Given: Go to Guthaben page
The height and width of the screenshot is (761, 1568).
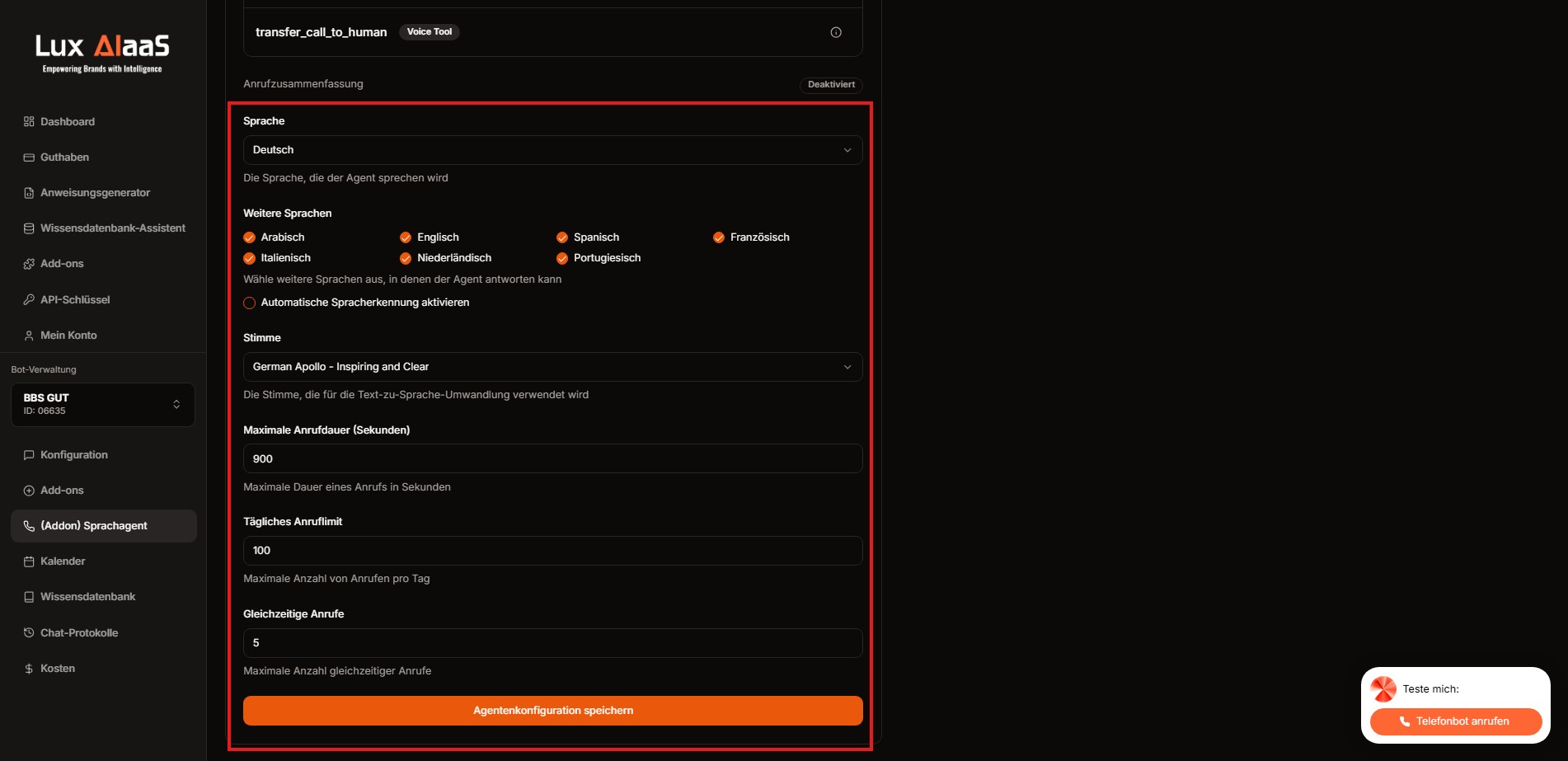Looking at the screenshot, I should (103, 157).
